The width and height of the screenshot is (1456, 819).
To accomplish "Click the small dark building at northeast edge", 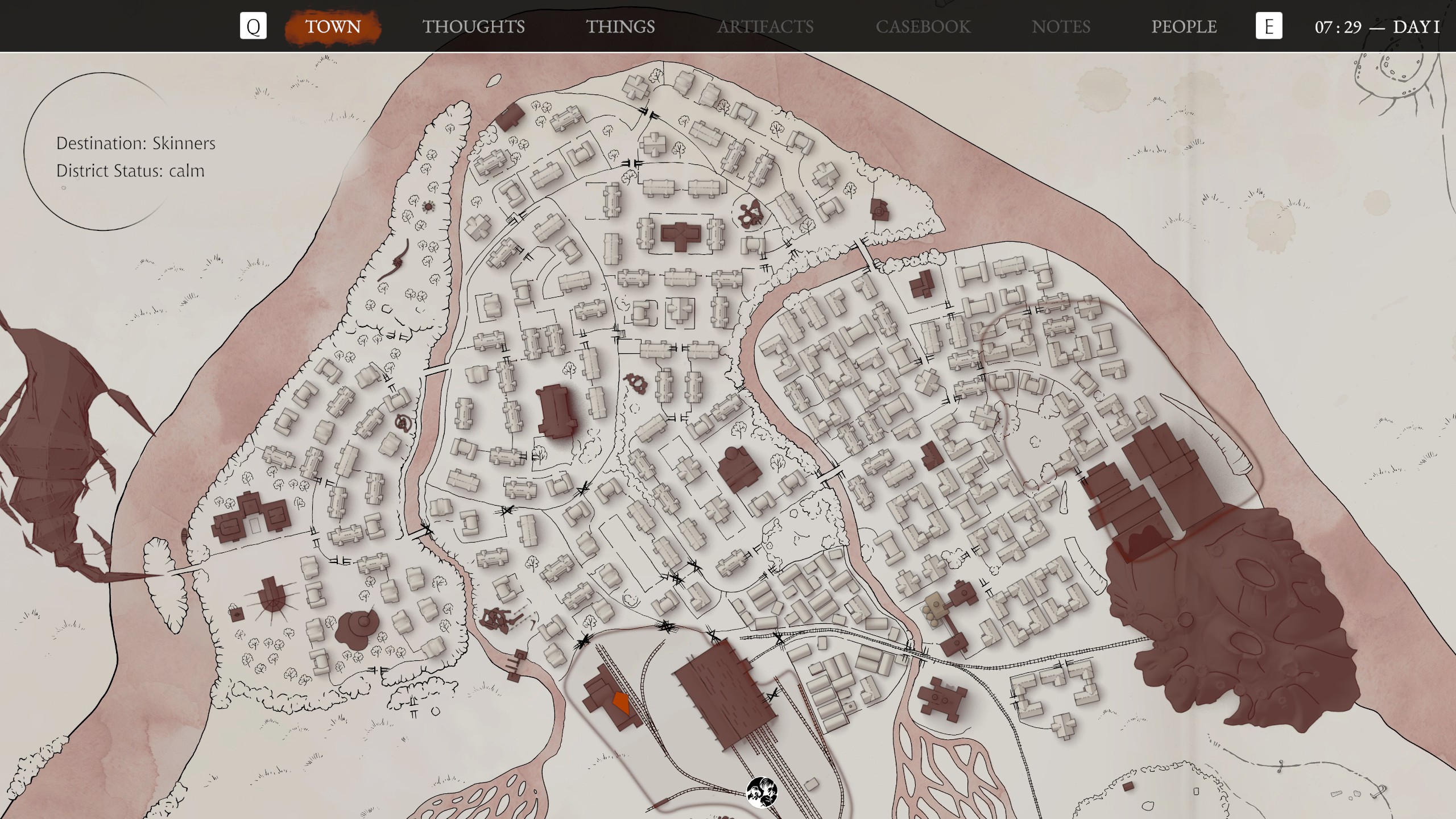I will point(879,210).
